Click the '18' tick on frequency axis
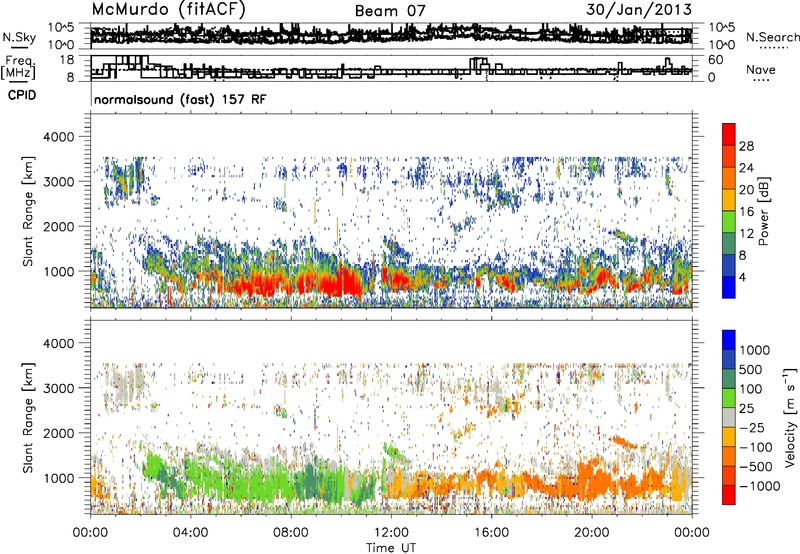The image size is (800, 554). pyautogui.click(x=67, y=60)
